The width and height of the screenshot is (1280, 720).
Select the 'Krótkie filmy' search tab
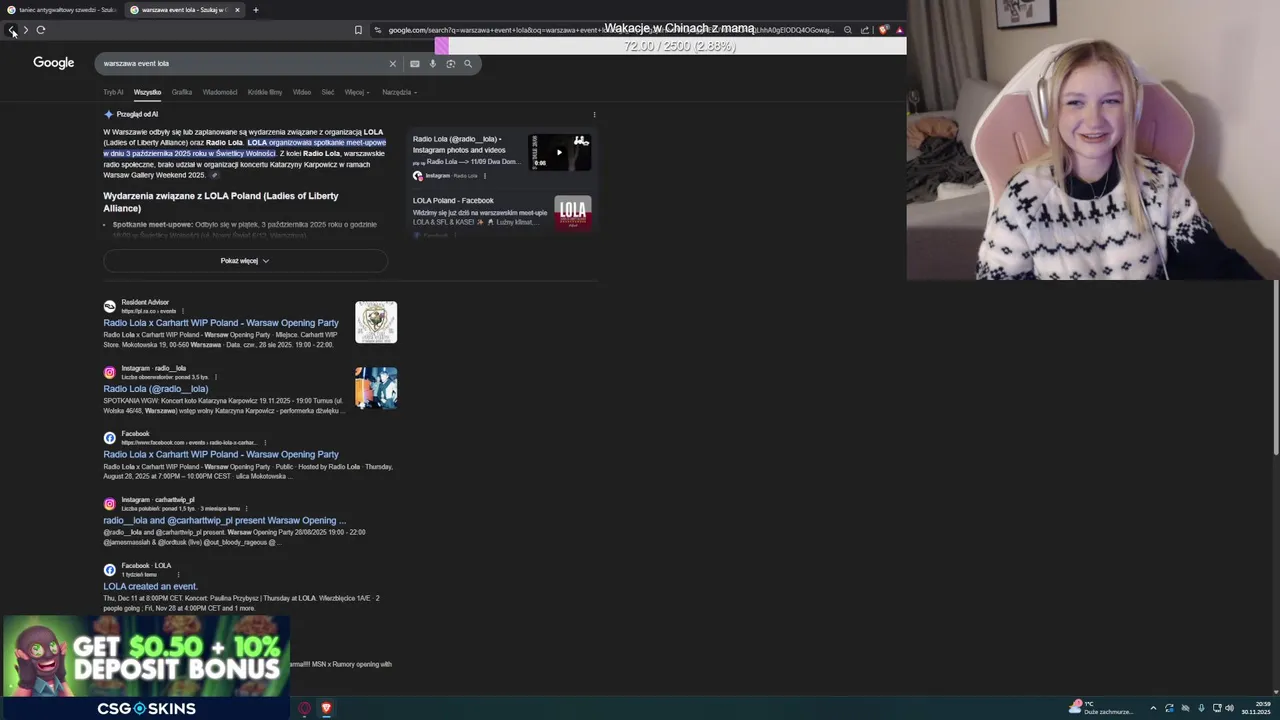(x=265, y=92)
